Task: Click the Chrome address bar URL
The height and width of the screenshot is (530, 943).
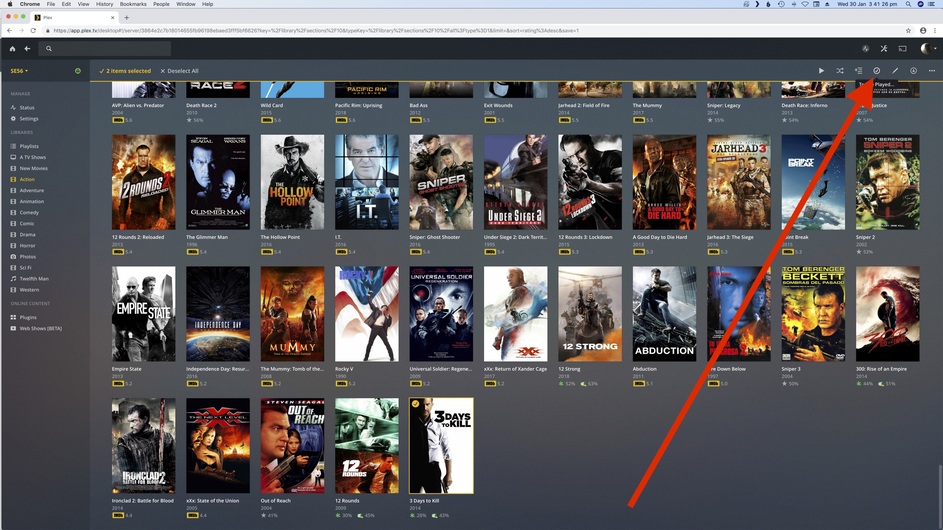Action: pyautogui.click(x=316, y=31)
